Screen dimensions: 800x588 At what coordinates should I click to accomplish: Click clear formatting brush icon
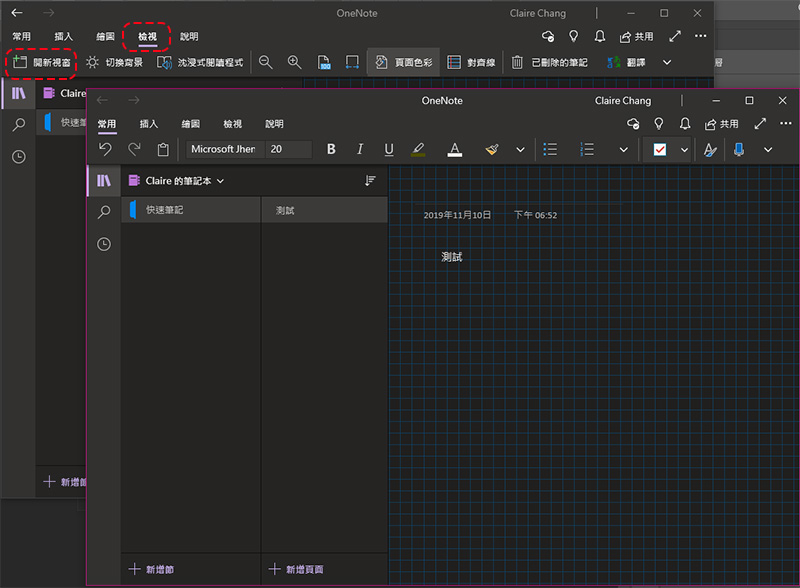[x=492, y=149]
